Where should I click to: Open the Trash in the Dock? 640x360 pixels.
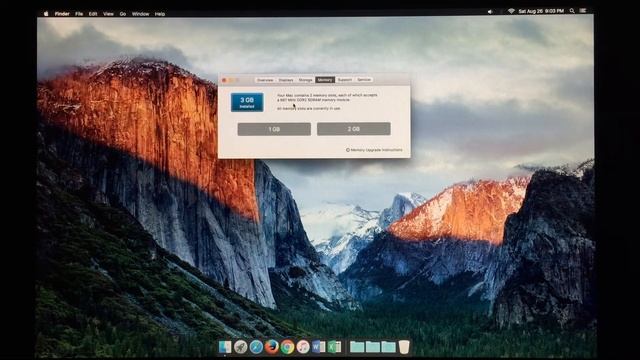[x=404, y=347]
